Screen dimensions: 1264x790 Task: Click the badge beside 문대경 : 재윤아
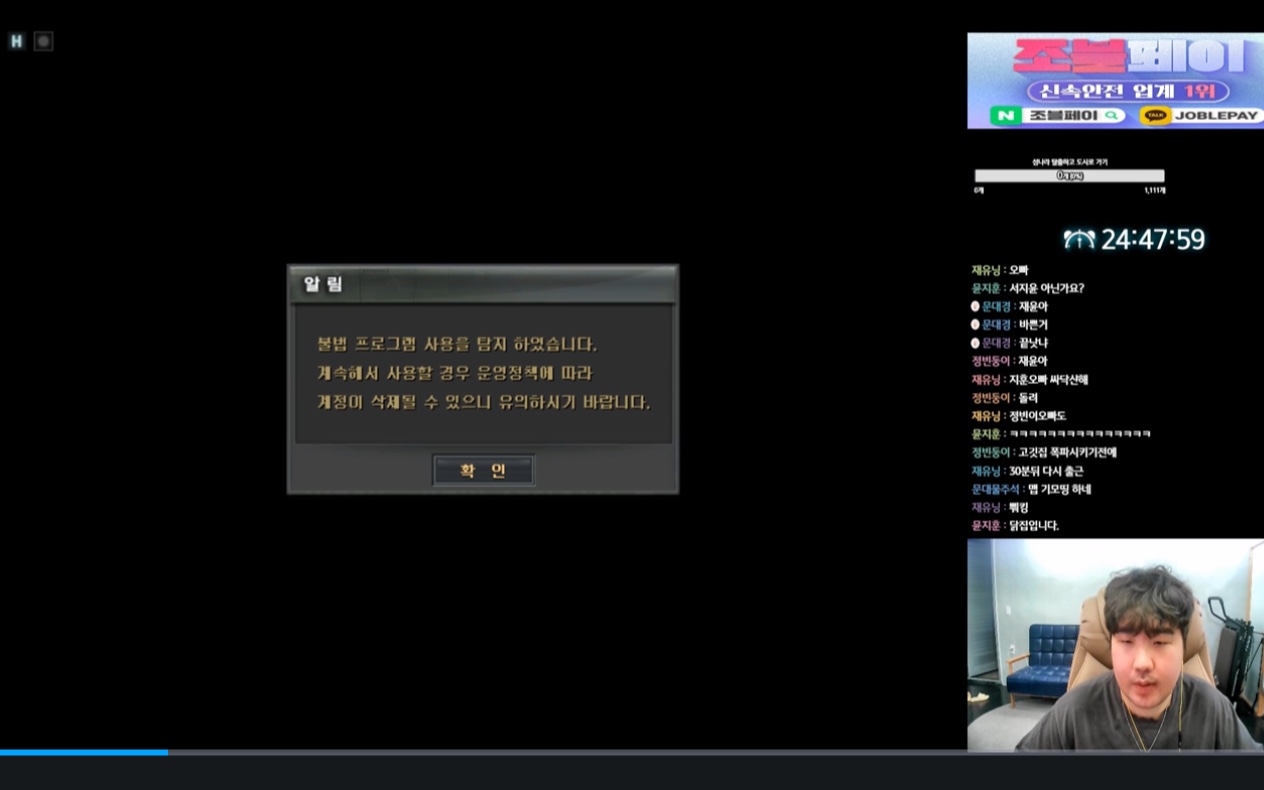(x=975, y=307)
